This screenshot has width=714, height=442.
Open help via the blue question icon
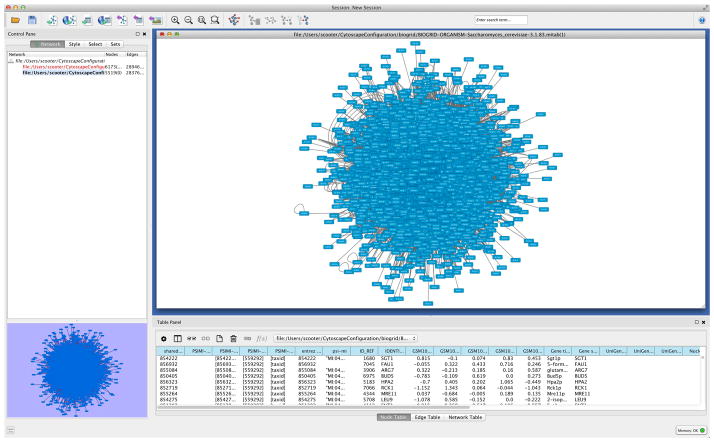click(702, 20)
